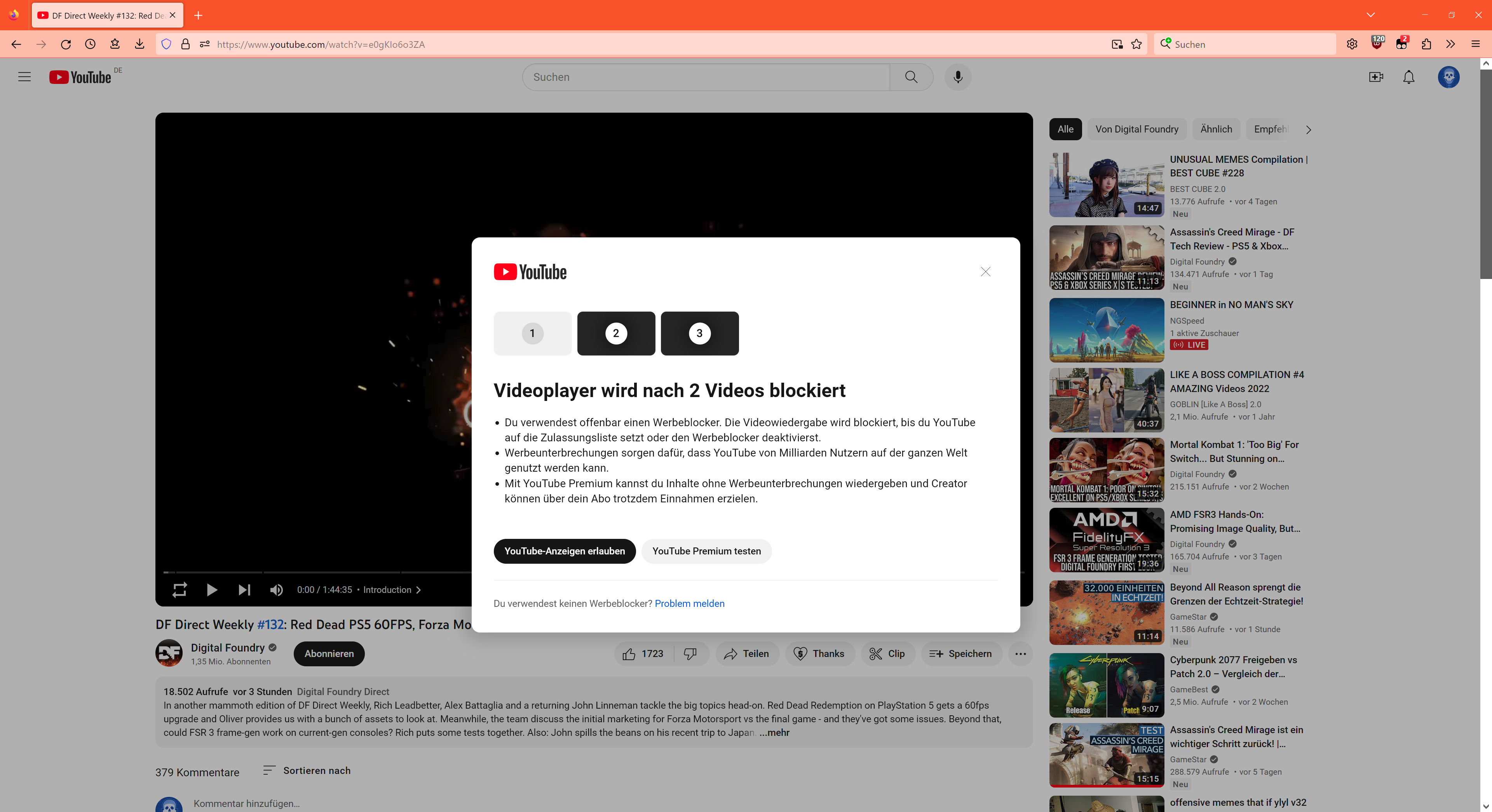Open YouTube notifications bell
This screenshot has height=812, width=1492.
(x=1408, y=77)
